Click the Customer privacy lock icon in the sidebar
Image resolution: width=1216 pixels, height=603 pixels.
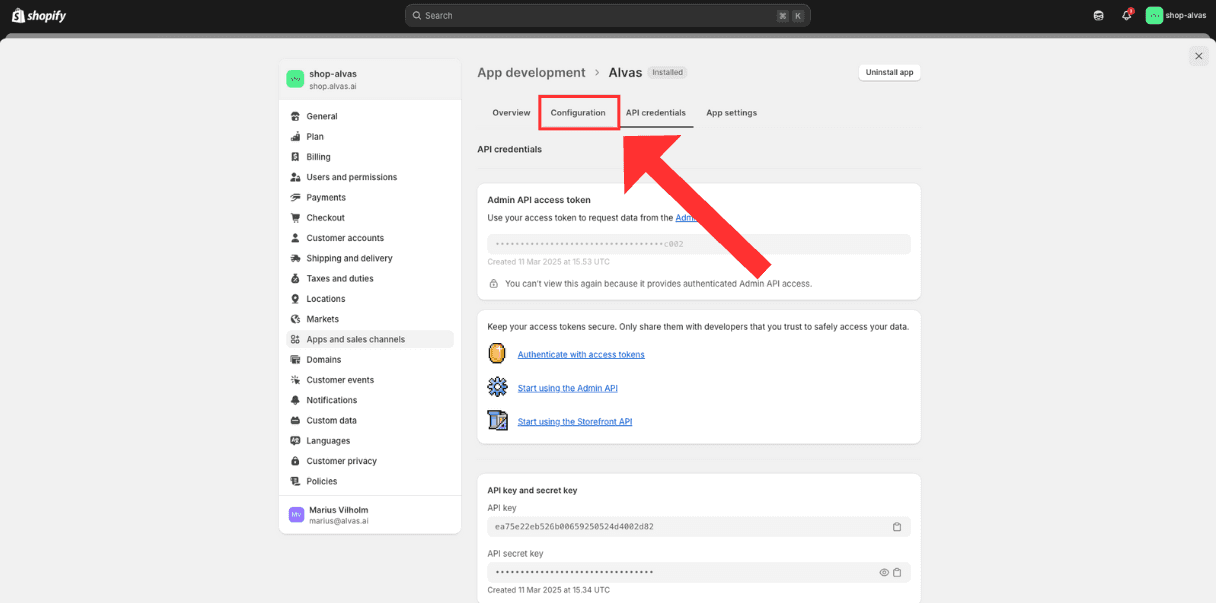[x=296, y=461]
